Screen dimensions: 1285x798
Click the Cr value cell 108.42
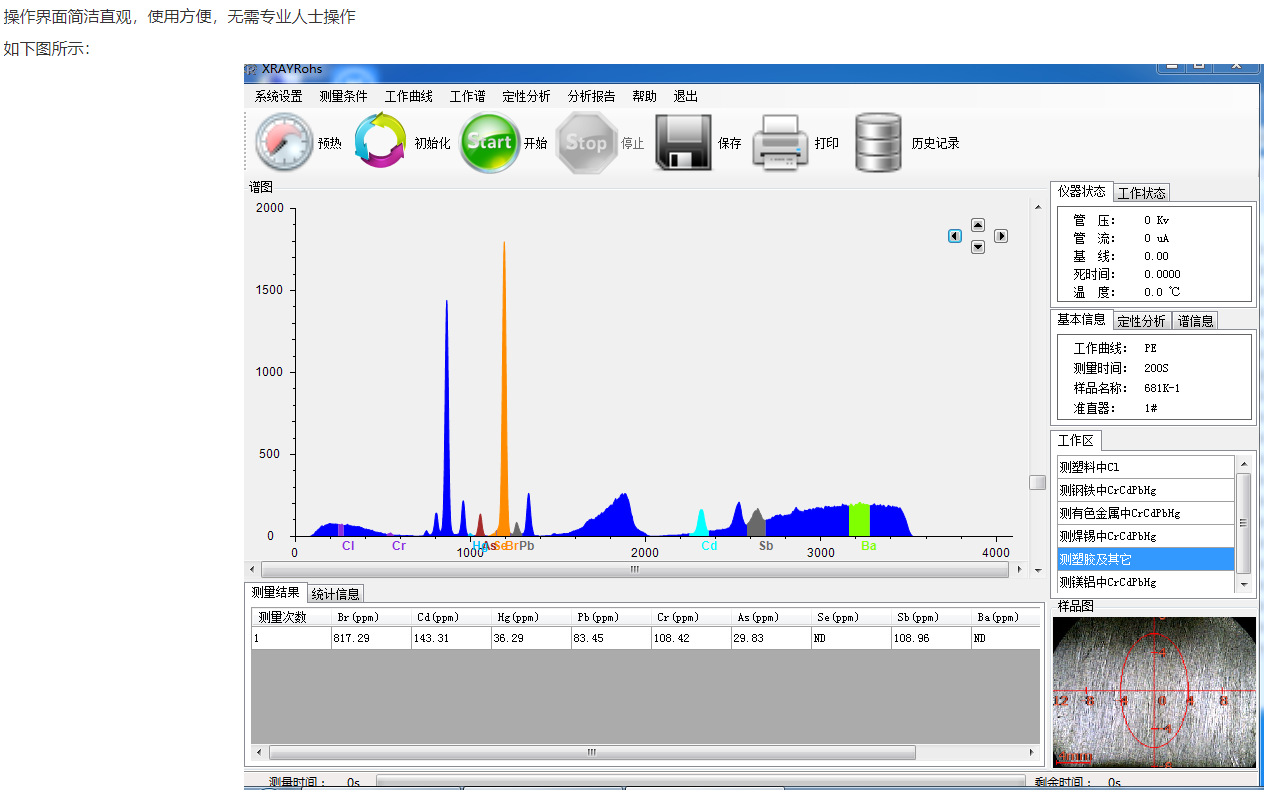tap(691, 638)
